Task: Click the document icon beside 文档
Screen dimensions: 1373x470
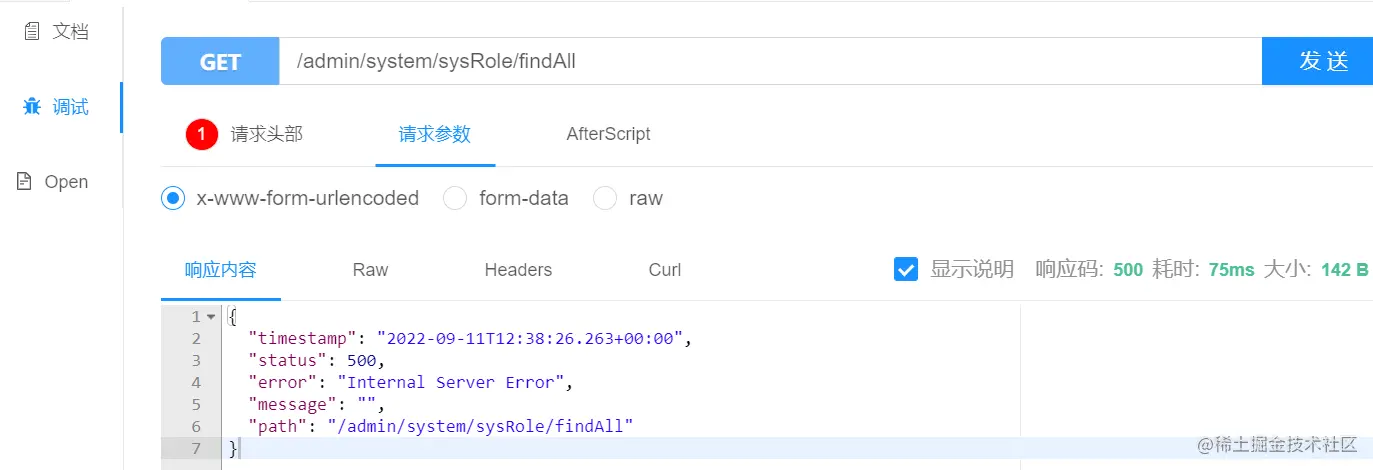Action: (32, 32)
